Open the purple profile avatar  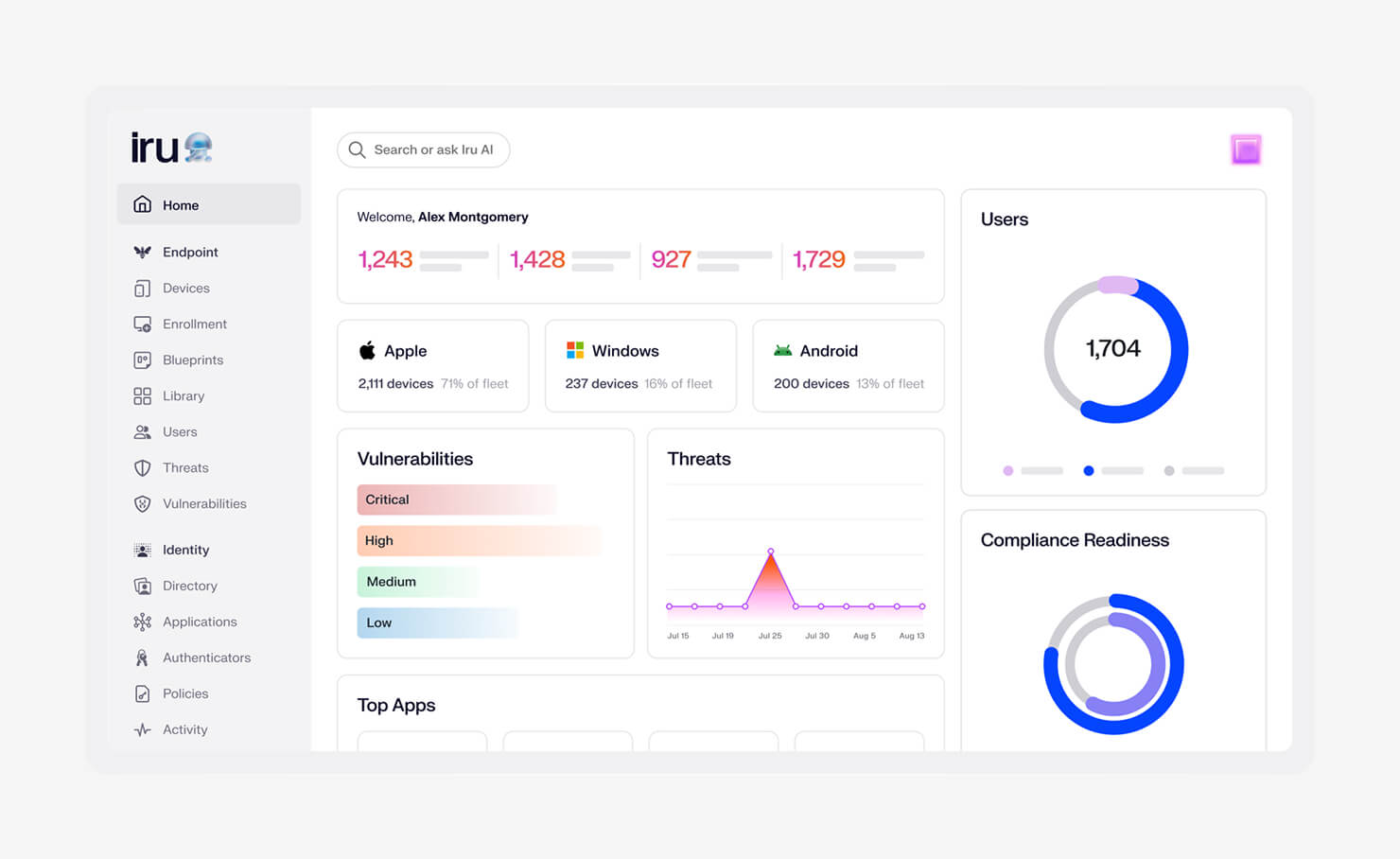pos(1245,149)
